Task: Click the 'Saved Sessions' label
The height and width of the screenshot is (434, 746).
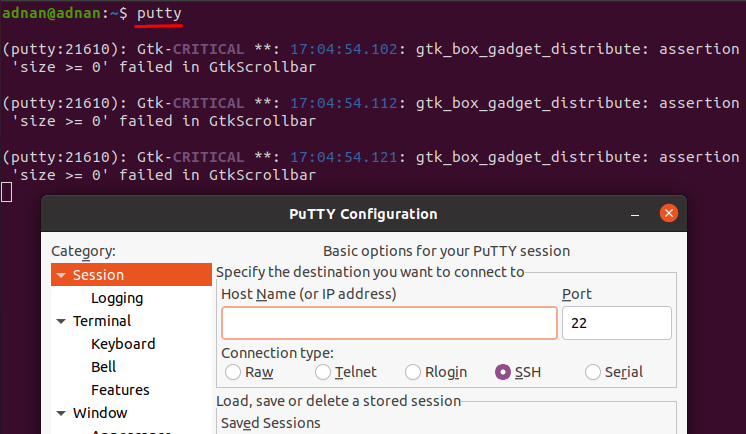Action: [x=271, y=423]
